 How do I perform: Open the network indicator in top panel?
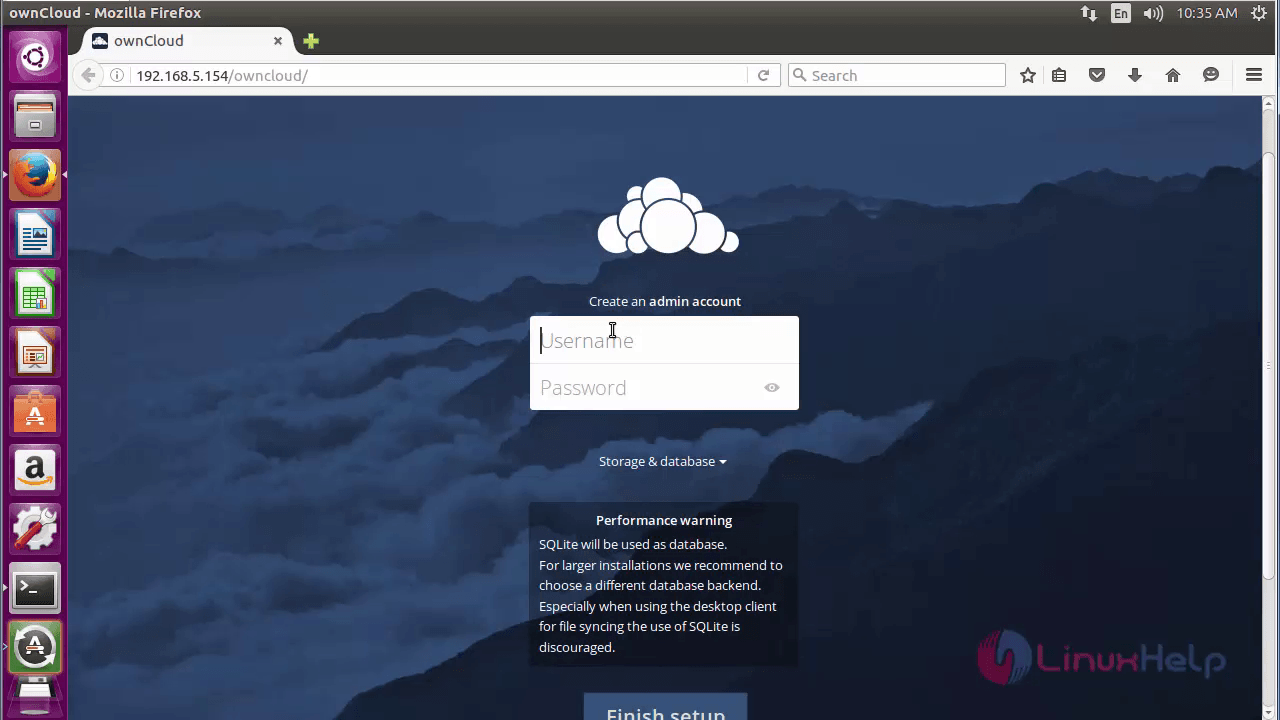pyautogui.click(x=1089, y=13)
